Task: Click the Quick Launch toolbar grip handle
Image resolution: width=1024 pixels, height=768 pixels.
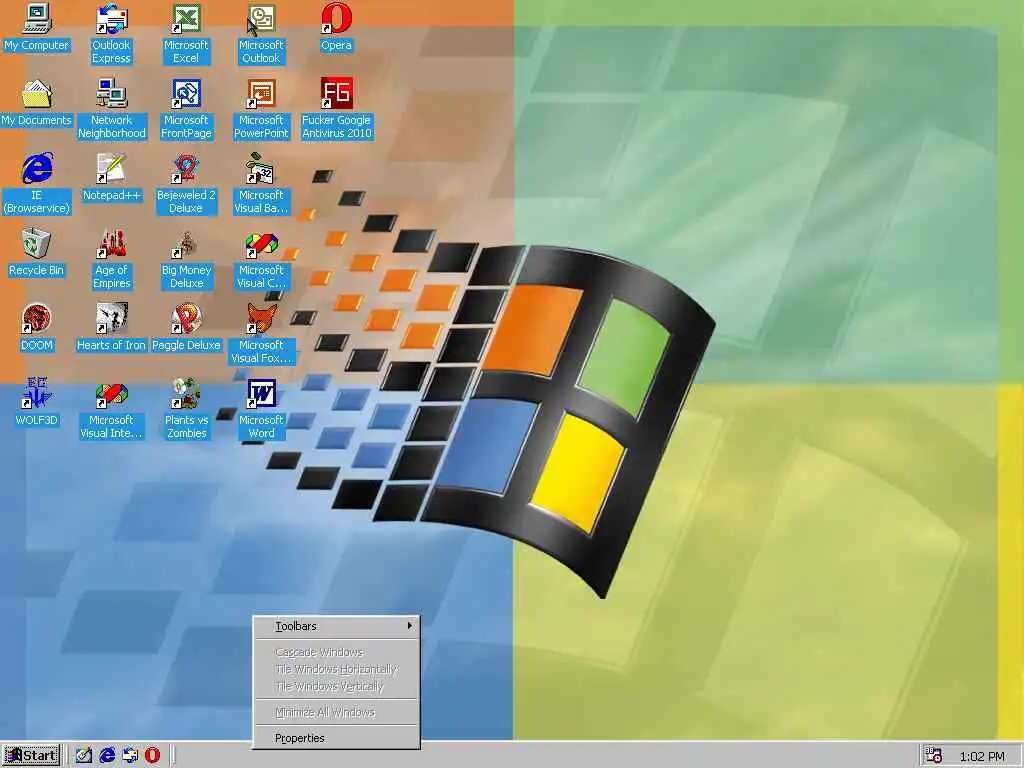Action: click(68, 755)
